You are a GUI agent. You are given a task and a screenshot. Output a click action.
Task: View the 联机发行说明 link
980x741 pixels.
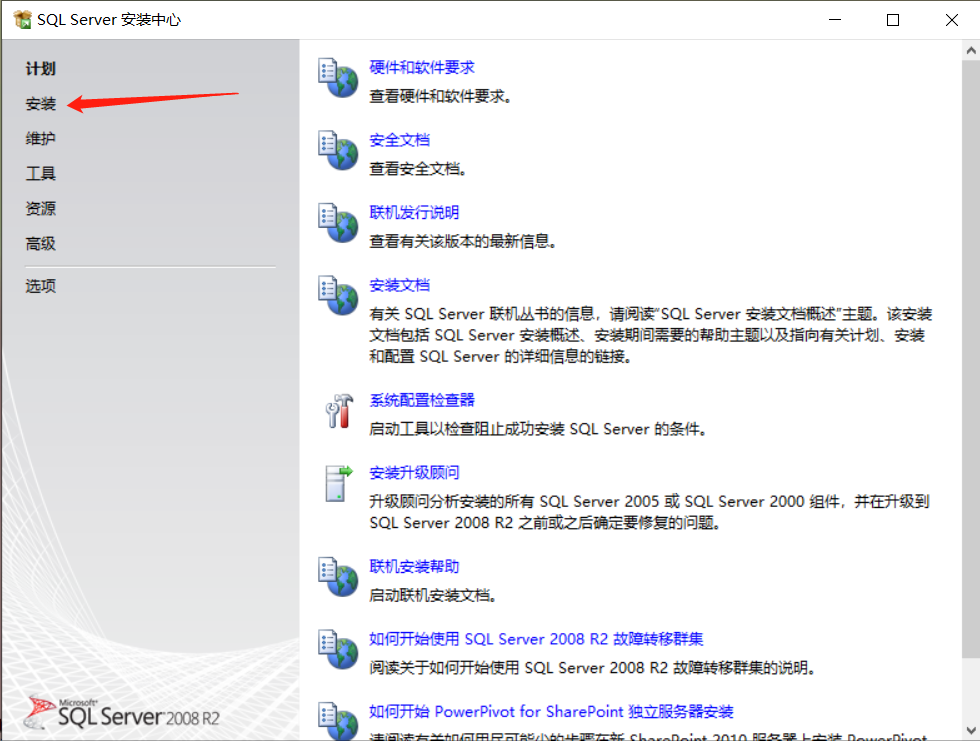click(x=414, y=212)
